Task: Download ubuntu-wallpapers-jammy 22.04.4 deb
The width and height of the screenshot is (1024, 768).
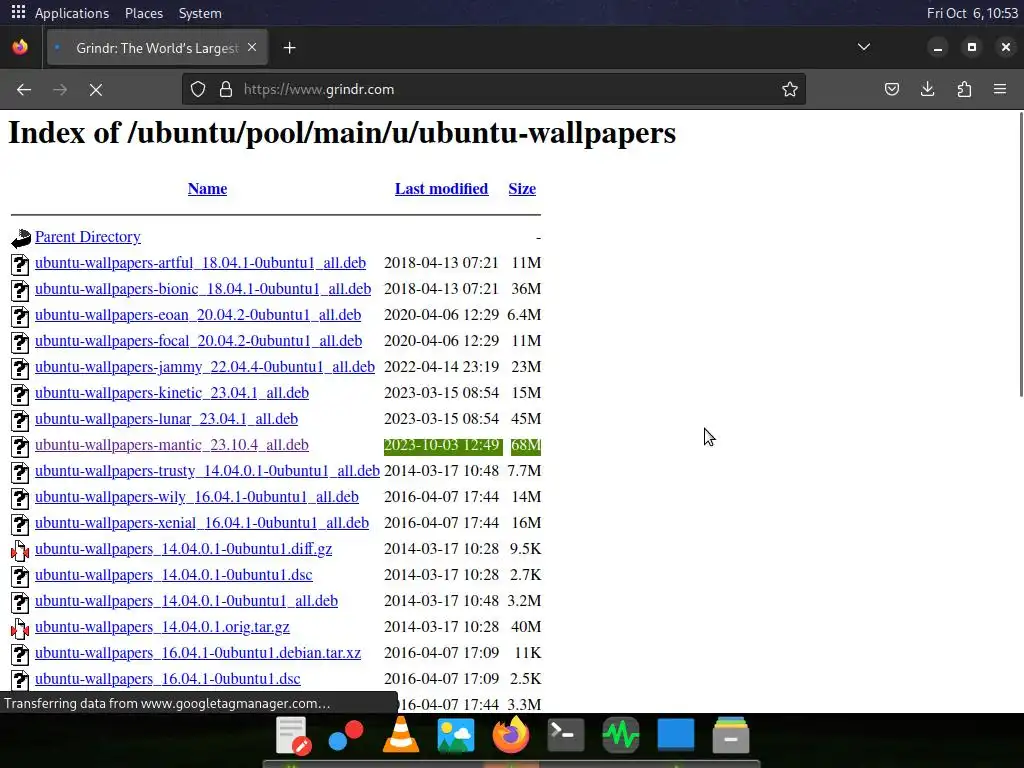Action: 205,368
